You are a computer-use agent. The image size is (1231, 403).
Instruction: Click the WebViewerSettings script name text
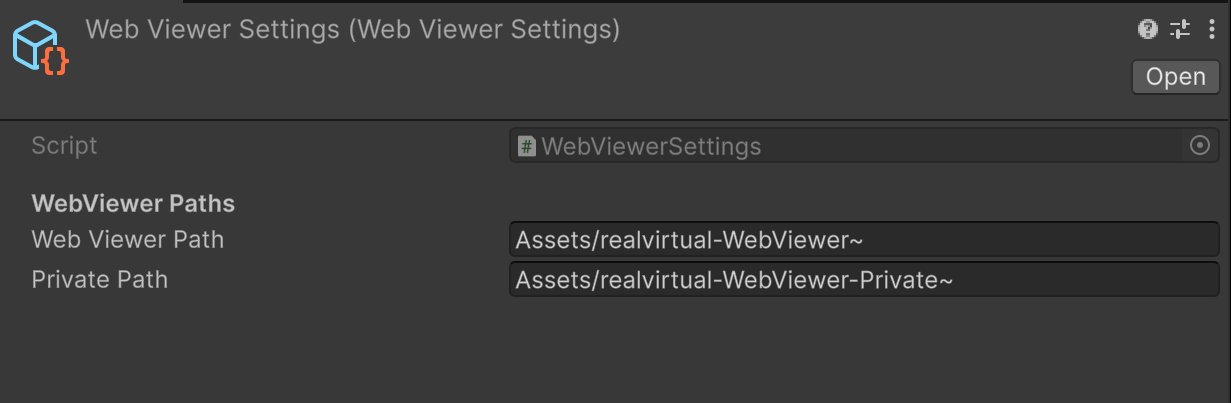coord(651,146)
